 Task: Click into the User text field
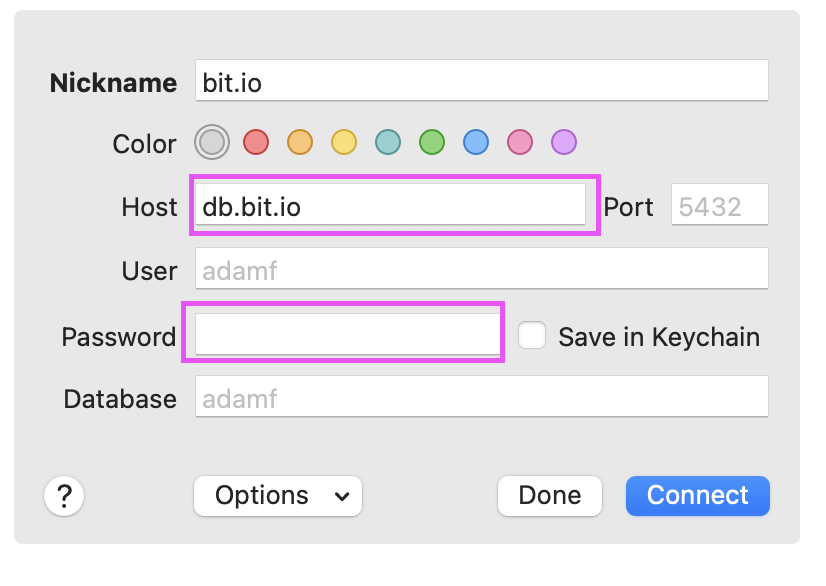click(481, 269)
